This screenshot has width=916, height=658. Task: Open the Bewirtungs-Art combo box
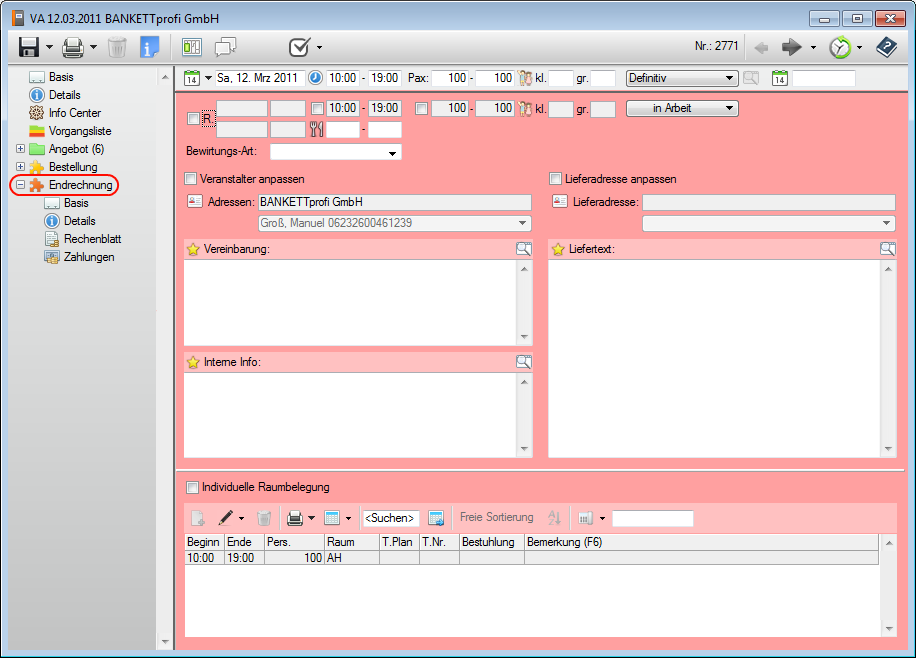click(x=335, y=153)
